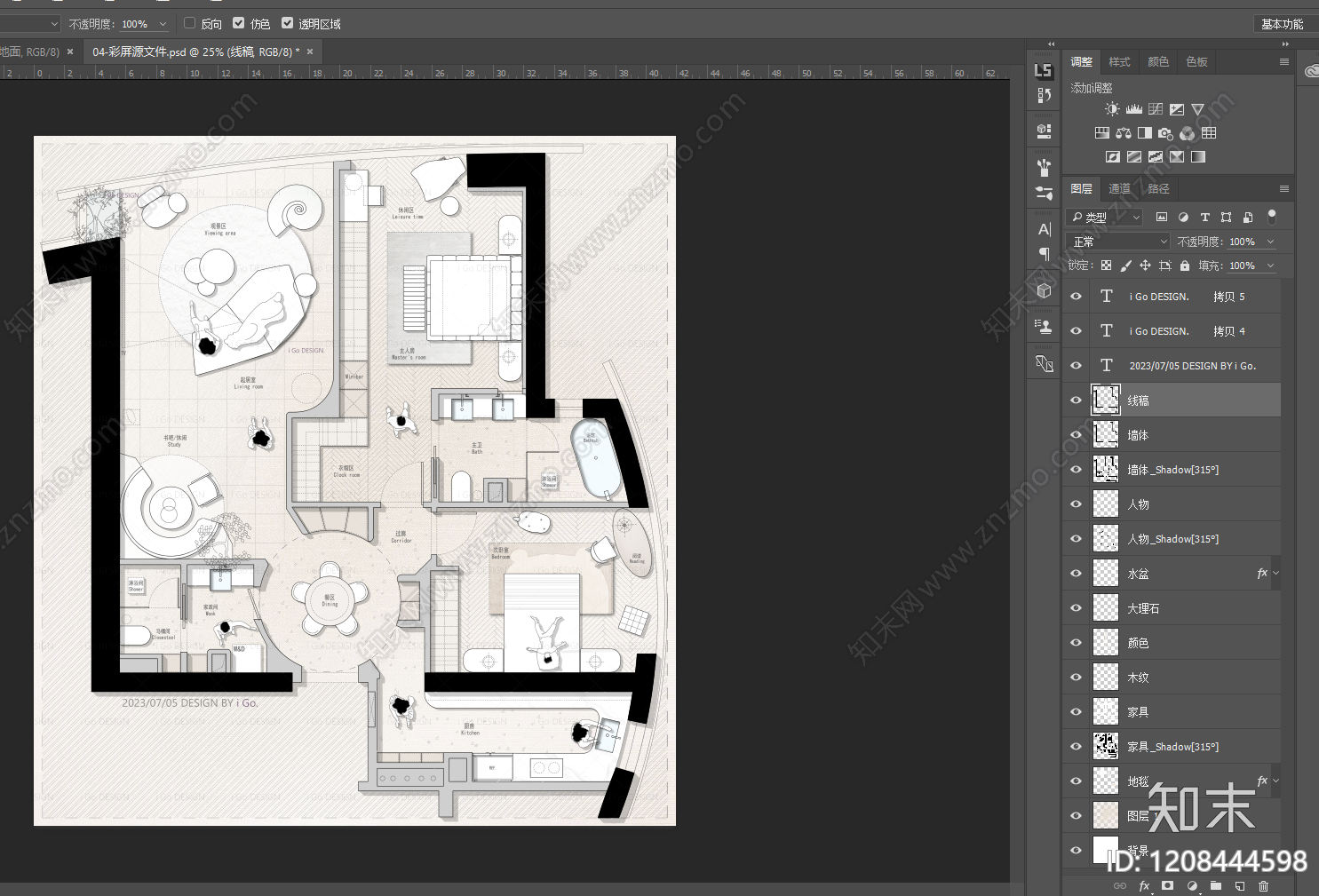
Task: Uncheck the 仿色 checkbox
Action: point(238,23)
